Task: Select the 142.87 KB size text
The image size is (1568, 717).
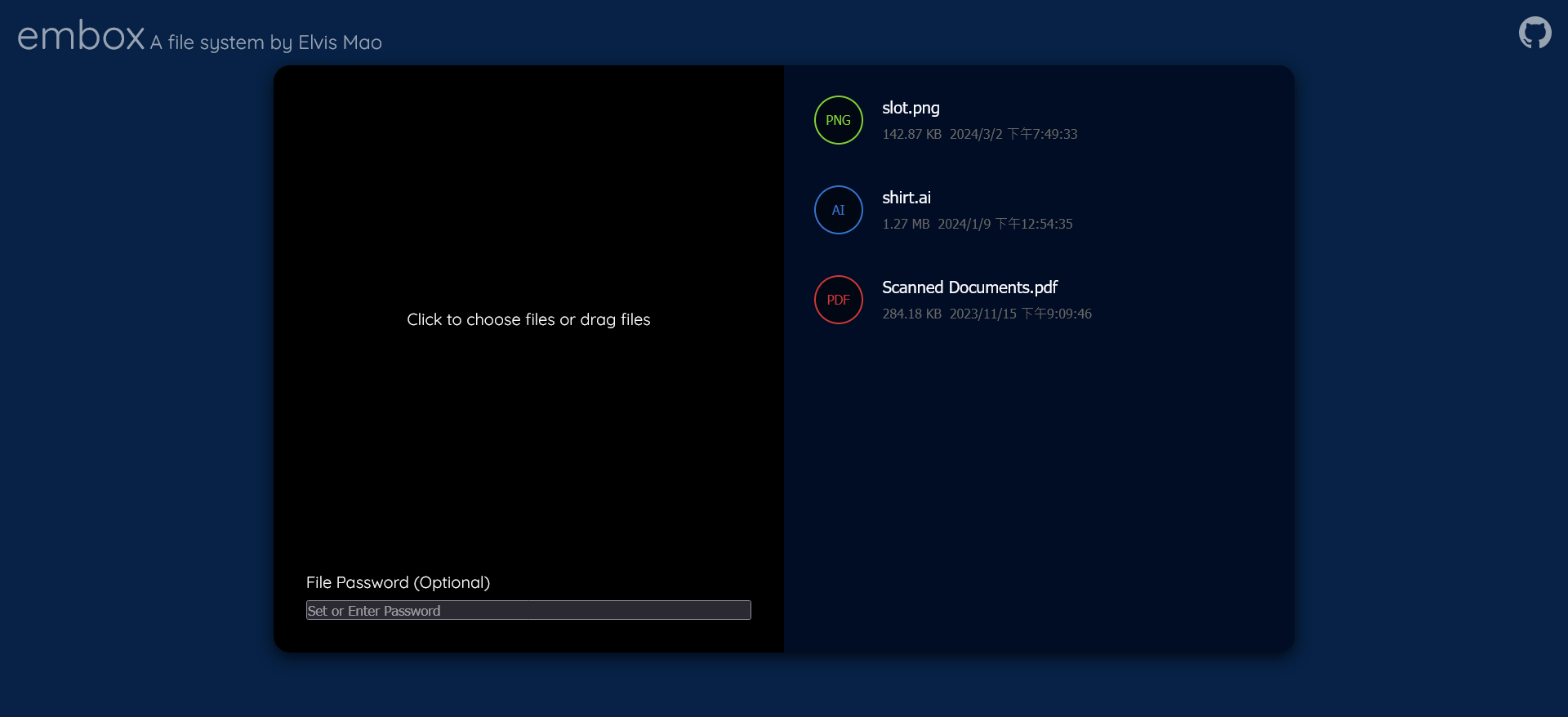Action: 911,134
